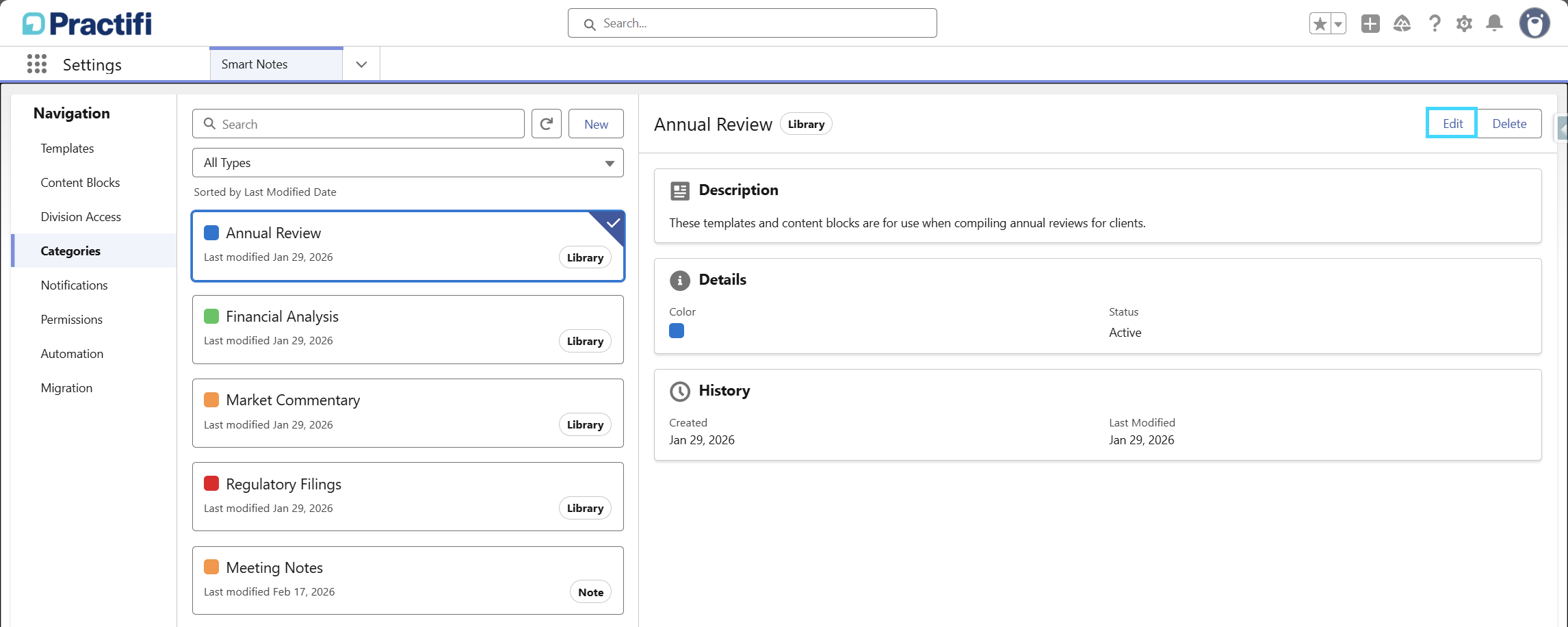Open the All Types filter dropdown

[408, 163]
